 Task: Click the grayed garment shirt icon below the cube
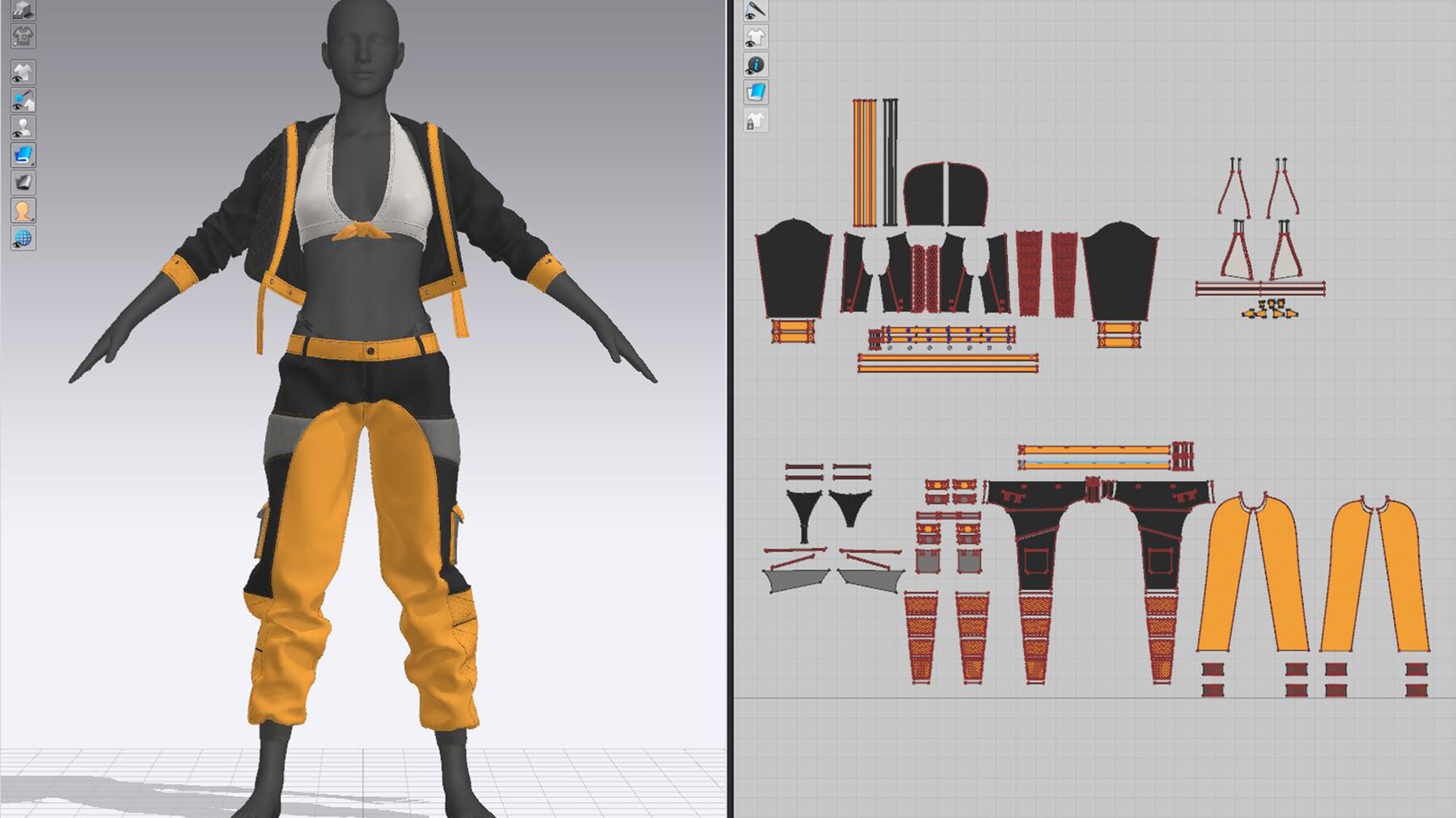pyautogui.click(x=23, y=36)
